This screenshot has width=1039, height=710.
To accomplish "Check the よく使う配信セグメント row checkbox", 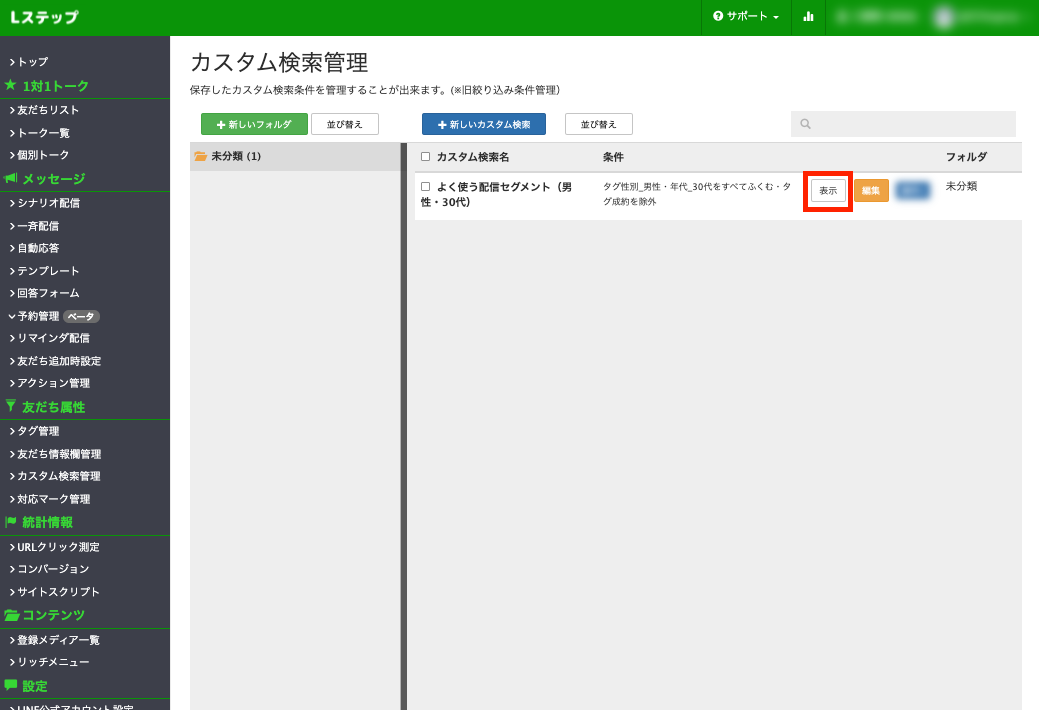I will click(425, 187).
